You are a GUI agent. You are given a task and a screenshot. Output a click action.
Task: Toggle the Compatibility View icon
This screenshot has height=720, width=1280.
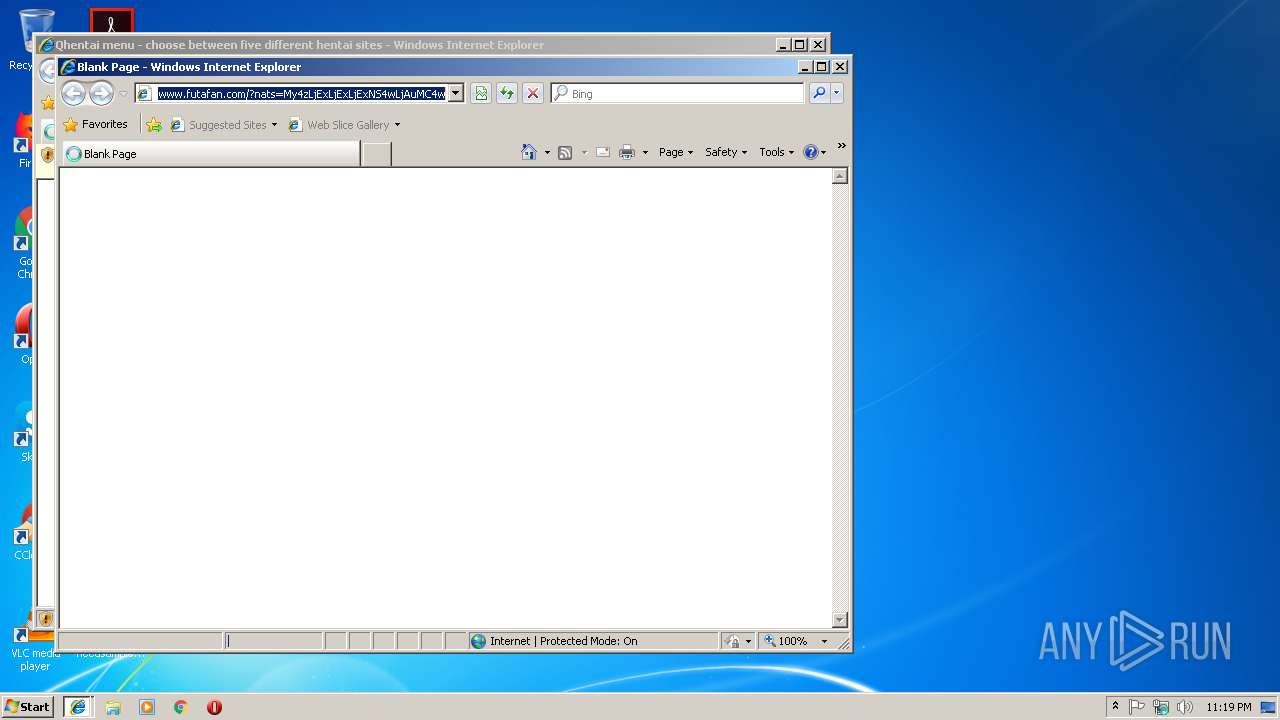481,94
